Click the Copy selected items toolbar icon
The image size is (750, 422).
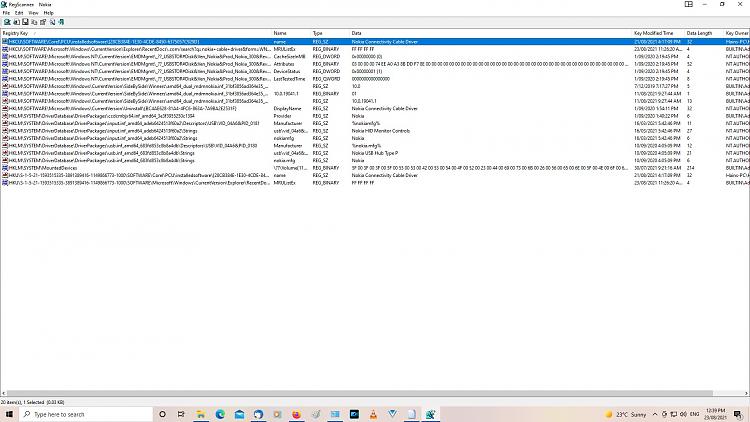tap(34, 22)
